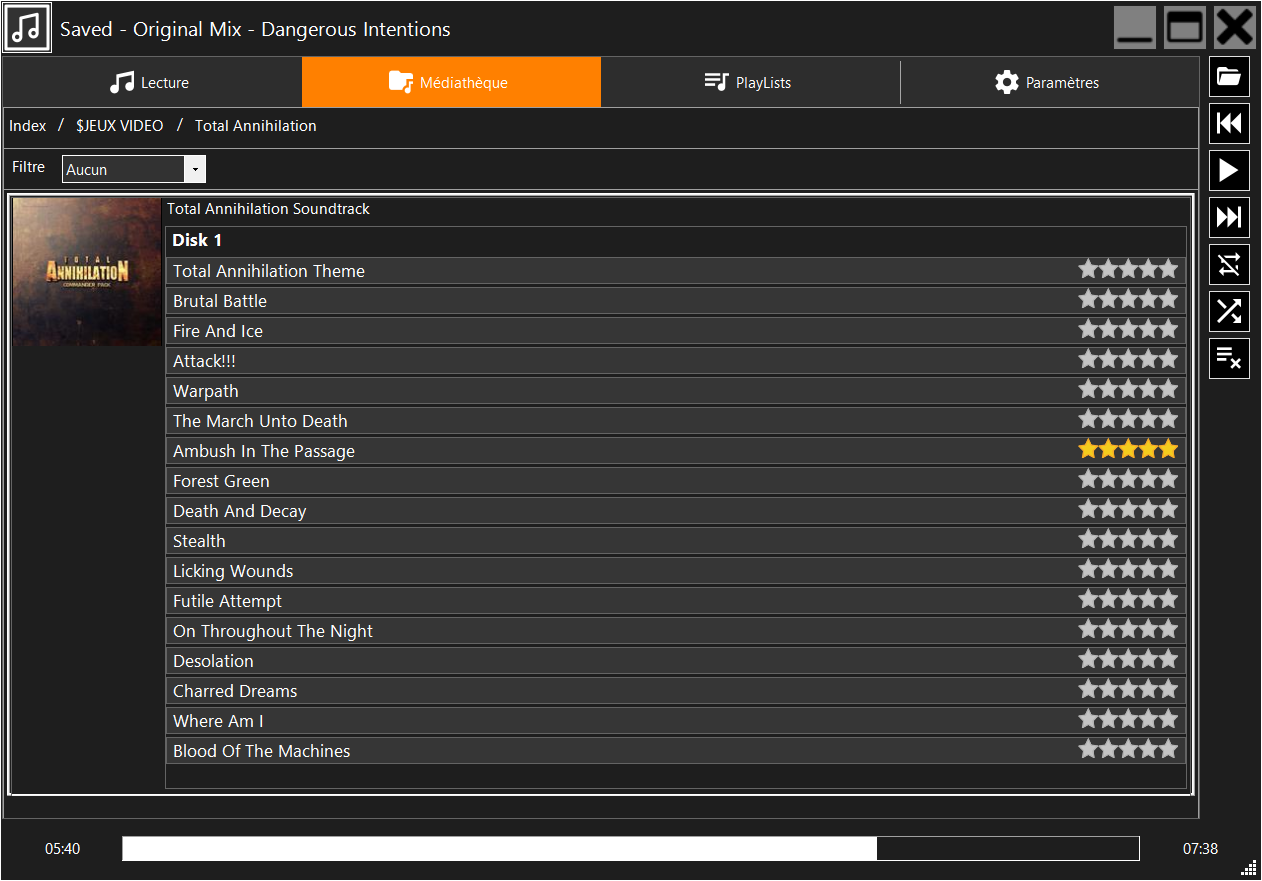This screenshot has width=1262, height=881.
Task: Select Total Annihilation breadcrumb entry
Action: (256, 126)
